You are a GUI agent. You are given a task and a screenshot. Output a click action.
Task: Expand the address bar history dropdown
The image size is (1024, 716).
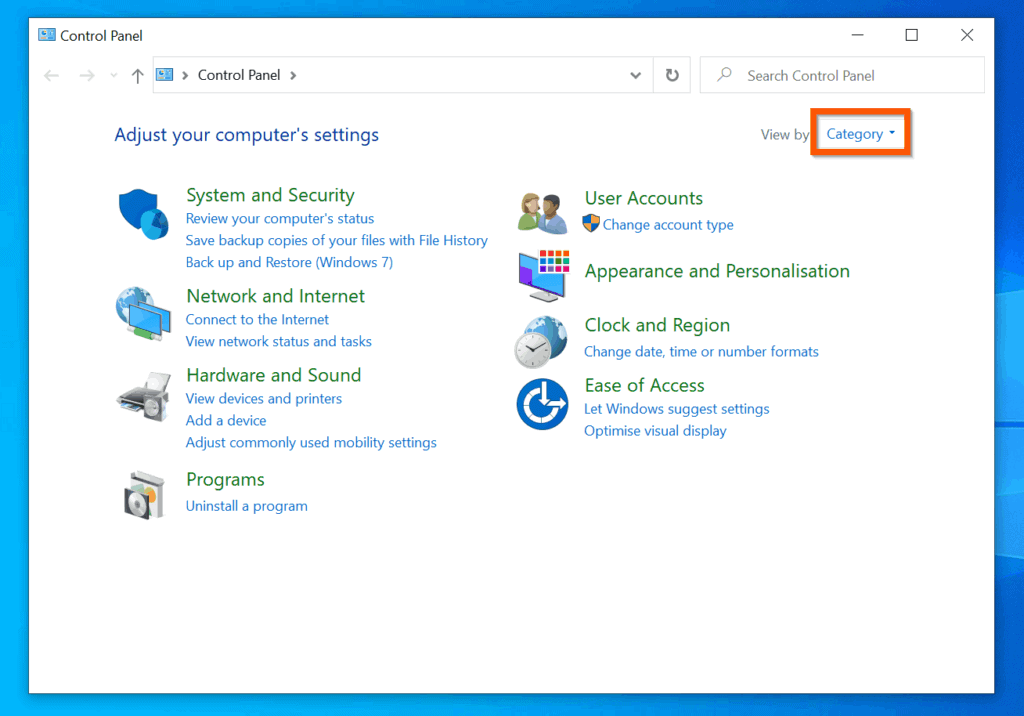click(x=635, y=75)
